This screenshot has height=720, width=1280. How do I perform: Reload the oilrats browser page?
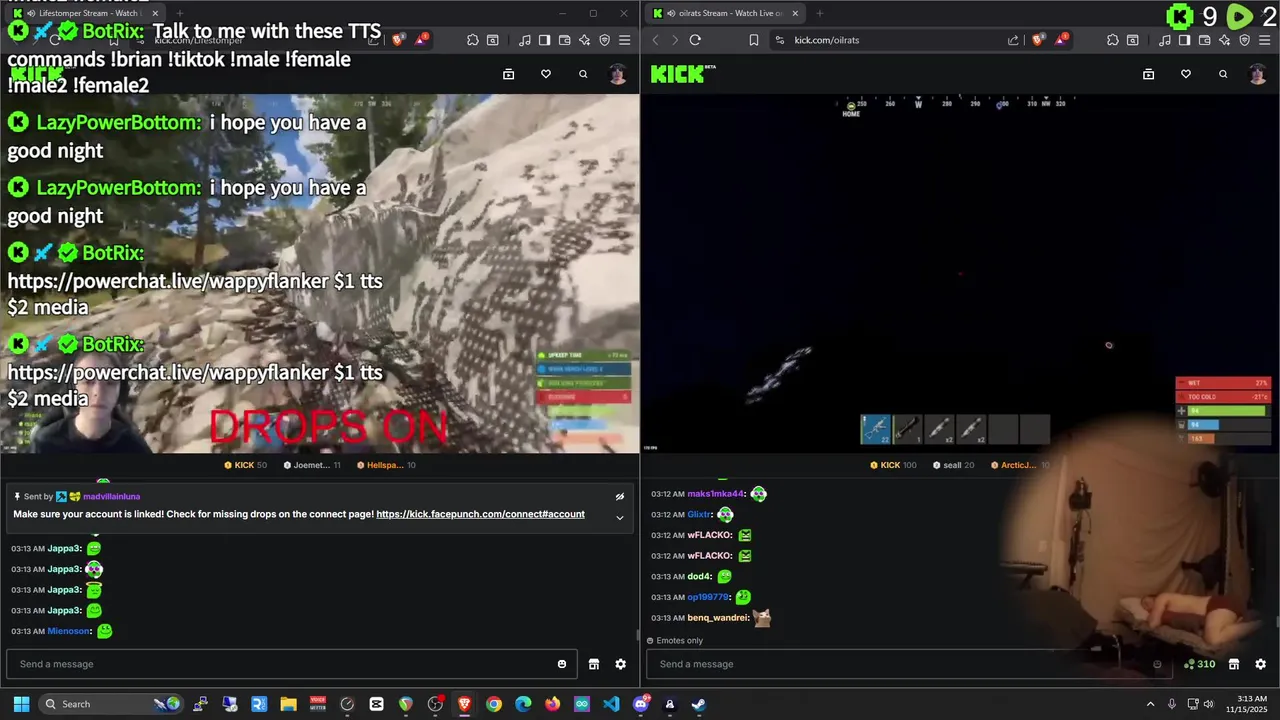tap(695, 40)
